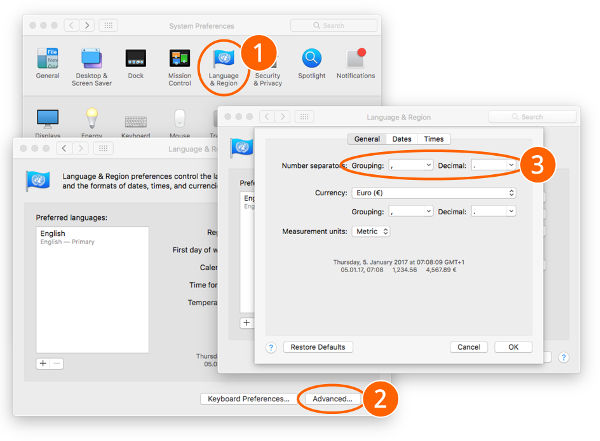Show all grid in front-left Language & Region window

click(x=103, y=148)
